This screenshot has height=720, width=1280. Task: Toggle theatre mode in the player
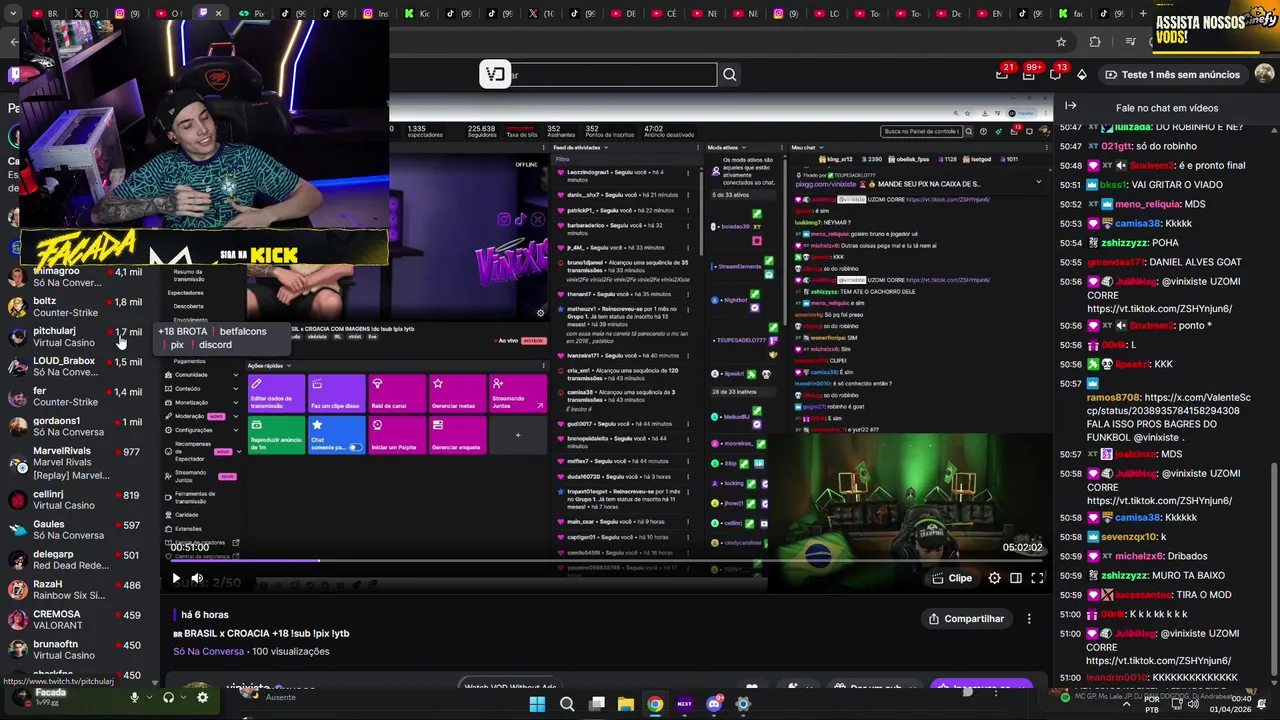click(1015, 578)
